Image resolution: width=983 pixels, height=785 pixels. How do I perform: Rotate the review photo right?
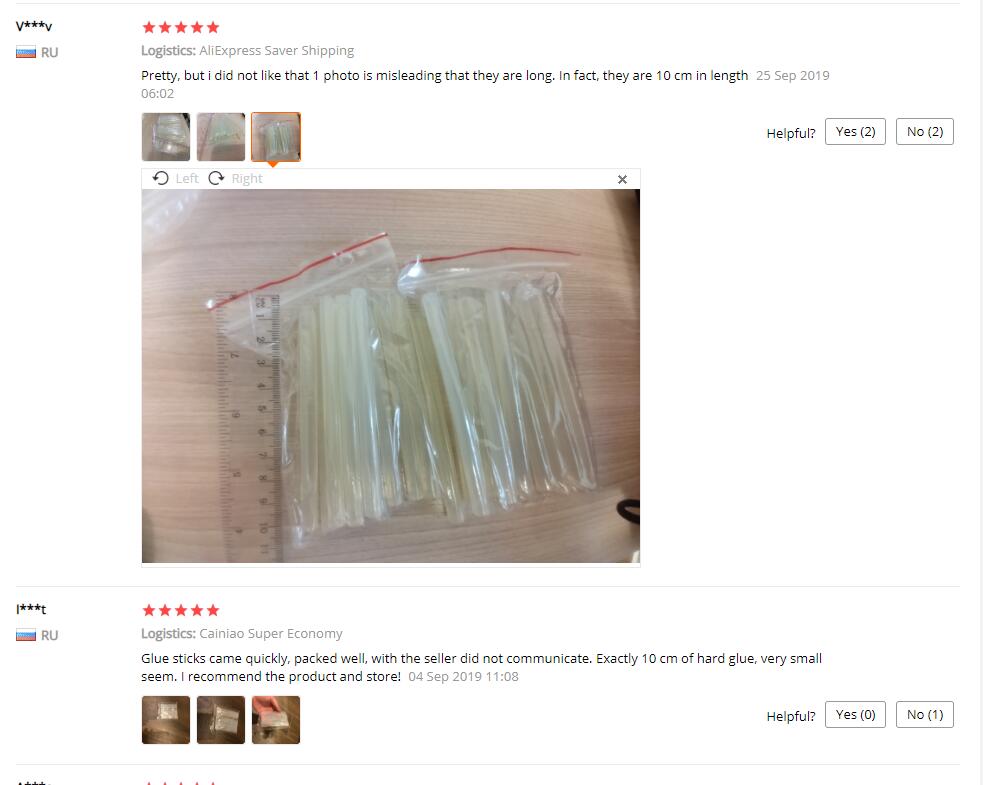tap(235, 179)
